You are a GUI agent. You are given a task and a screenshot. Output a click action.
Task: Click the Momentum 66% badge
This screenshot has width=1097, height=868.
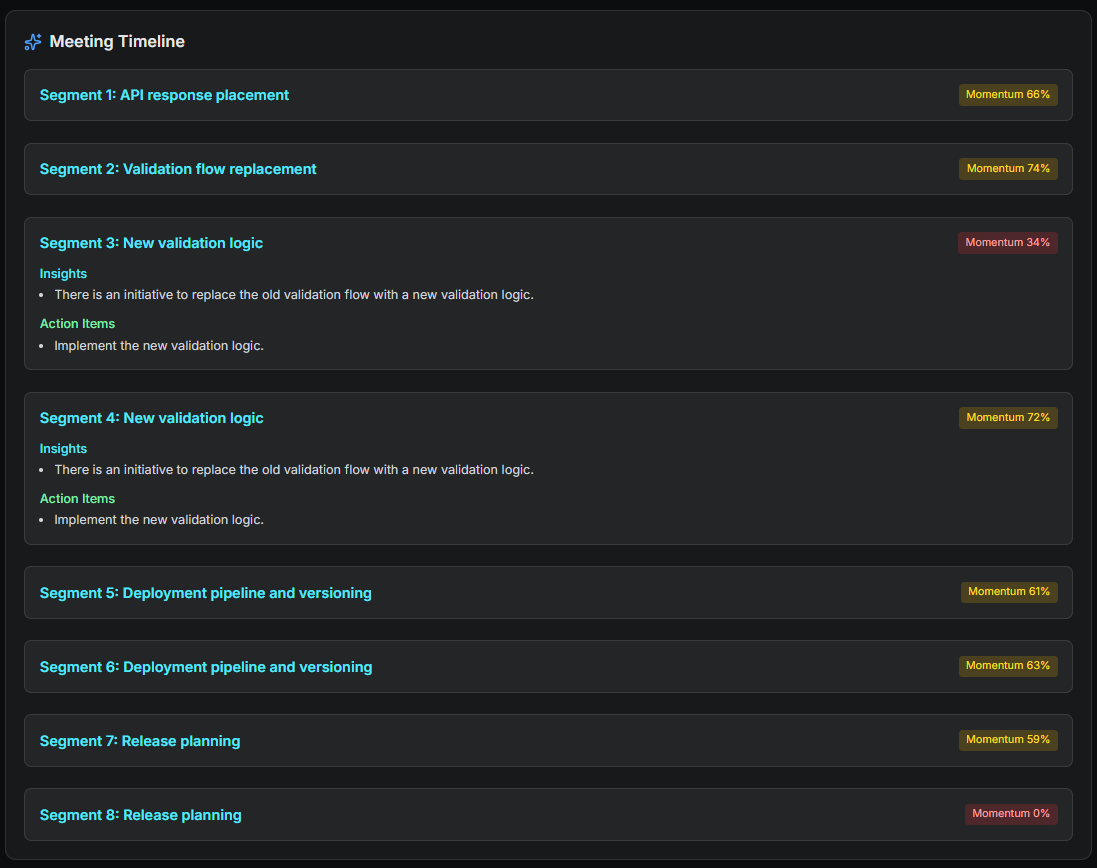(x=1008, y=95)
